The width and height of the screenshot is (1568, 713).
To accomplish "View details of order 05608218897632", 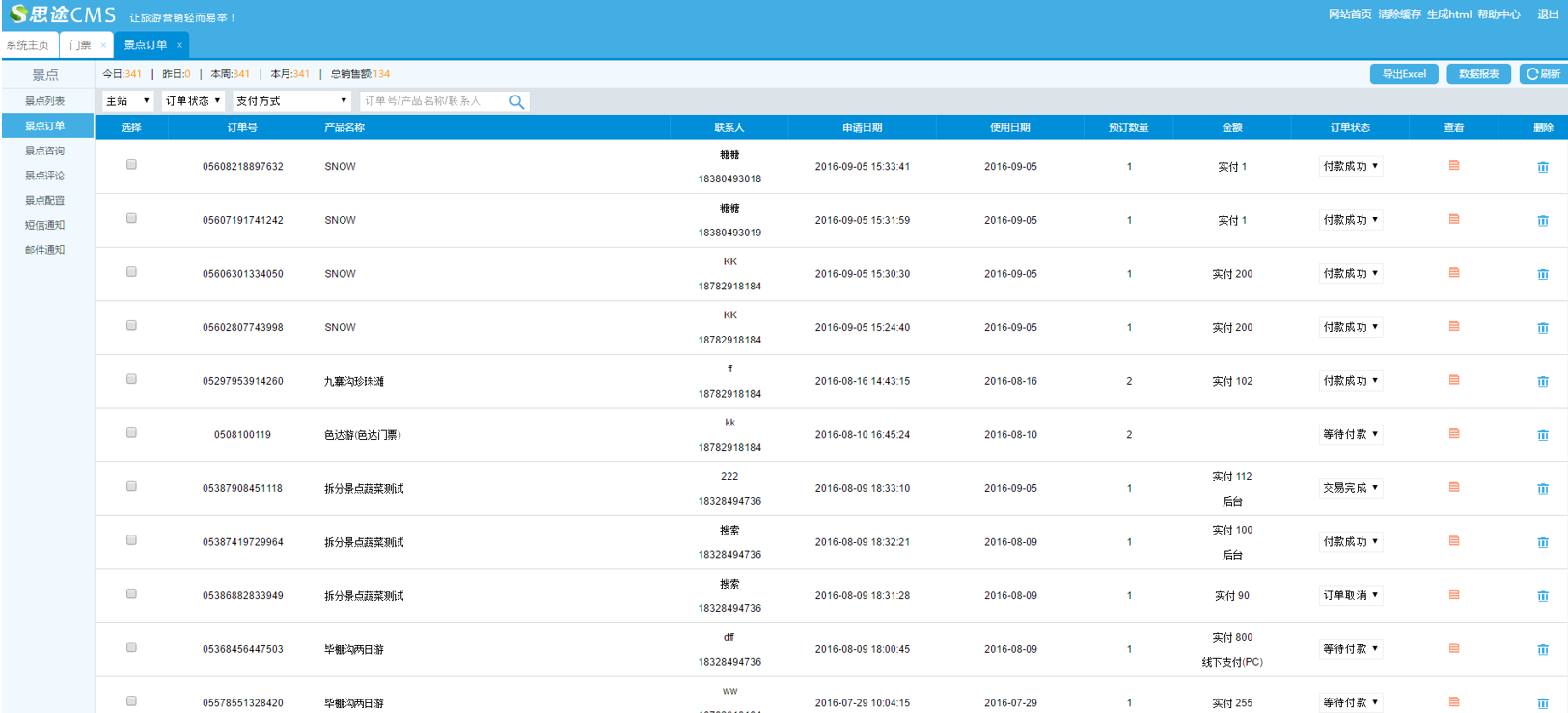I will point(1453,166).
